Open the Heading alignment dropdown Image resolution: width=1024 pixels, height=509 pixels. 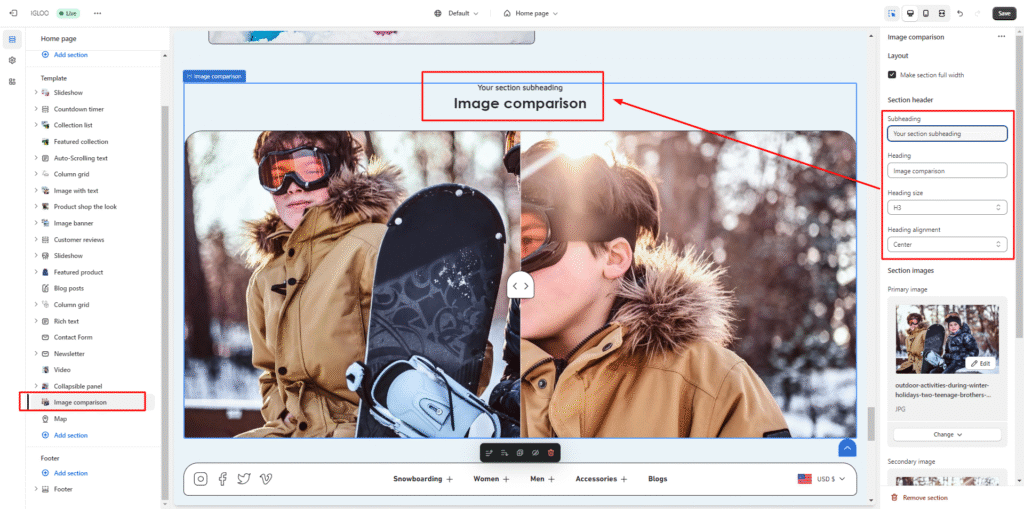(946, 244)
